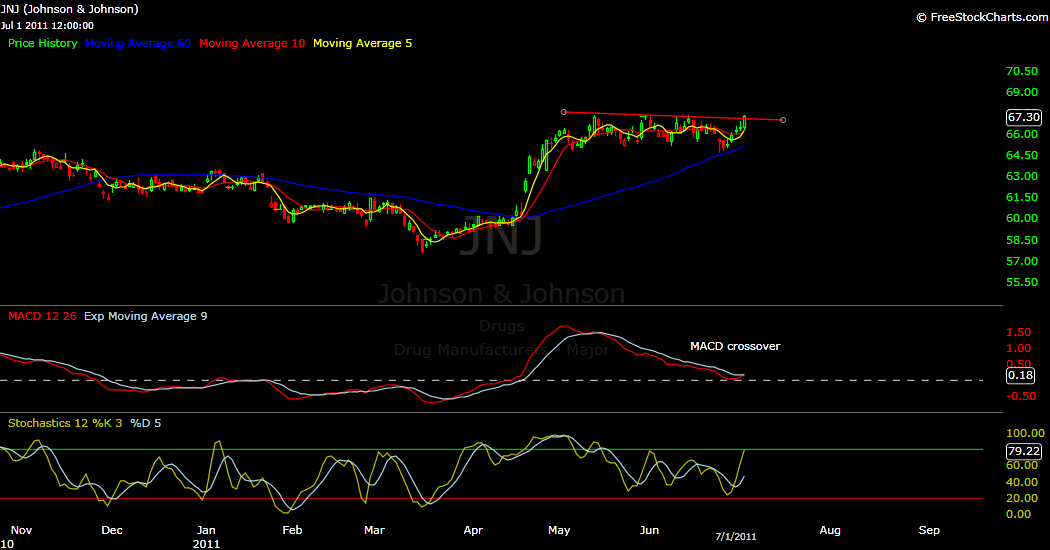This screenshot has height=550, width=1050.
Task: Click the 66.00 price axis value
Action: click(1022, 134)
